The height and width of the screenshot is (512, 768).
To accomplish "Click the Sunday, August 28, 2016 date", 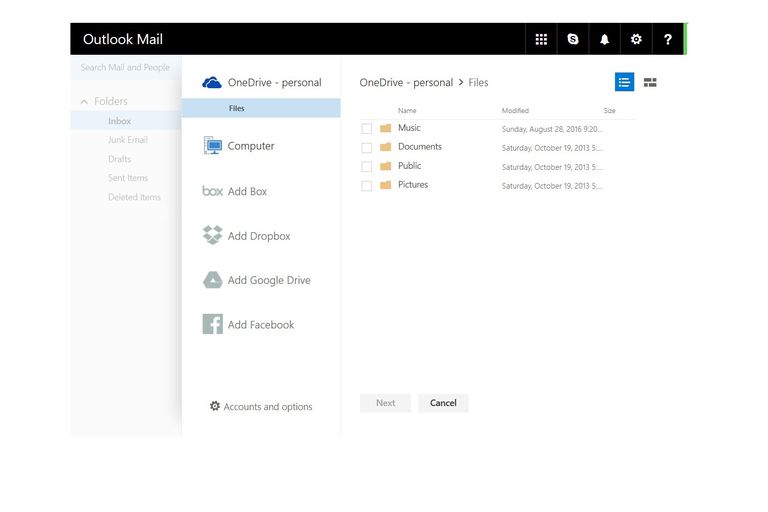I will point(552,129).
